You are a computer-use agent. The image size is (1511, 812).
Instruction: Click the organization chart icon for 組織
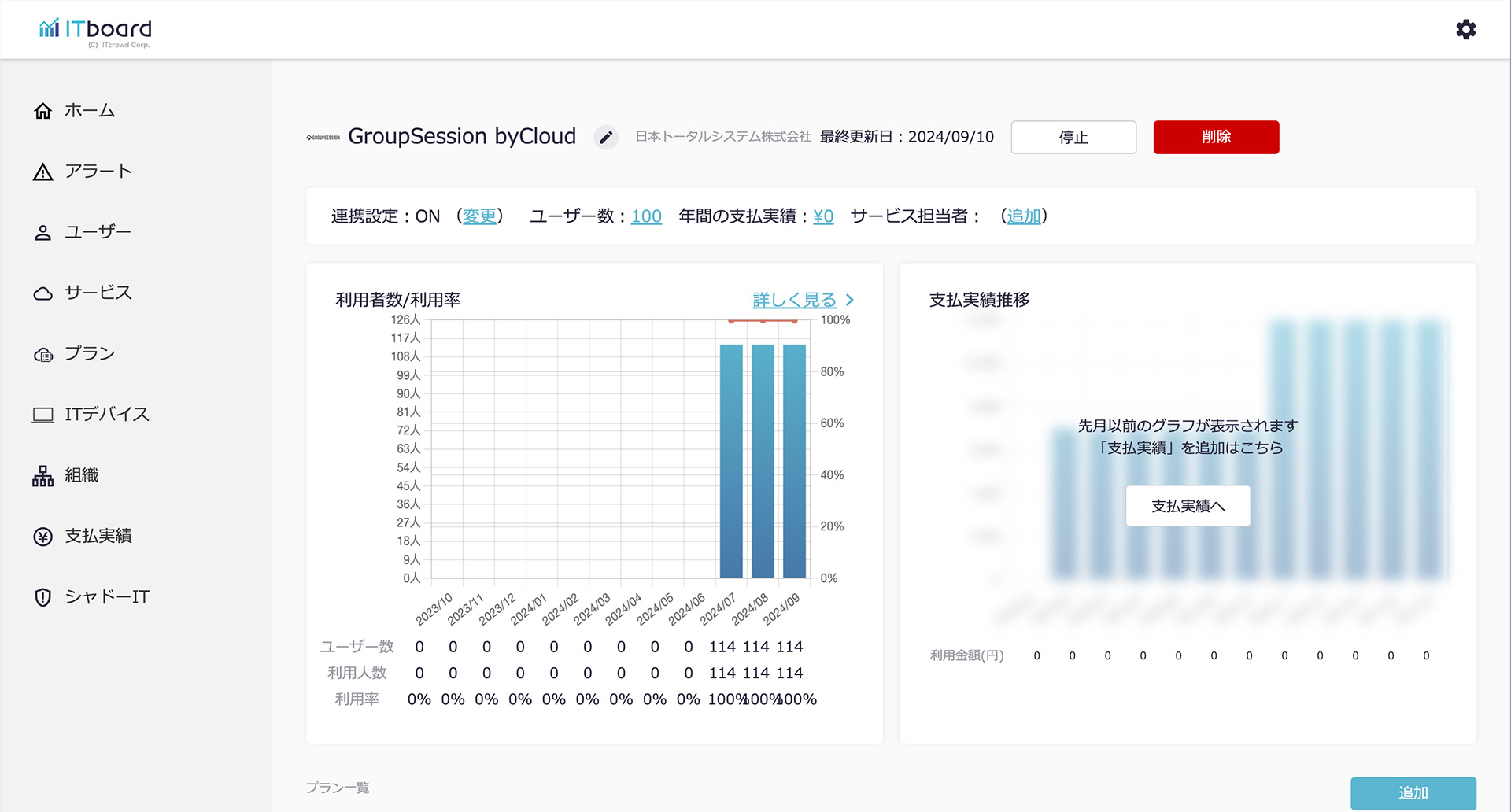click(43, 476)
